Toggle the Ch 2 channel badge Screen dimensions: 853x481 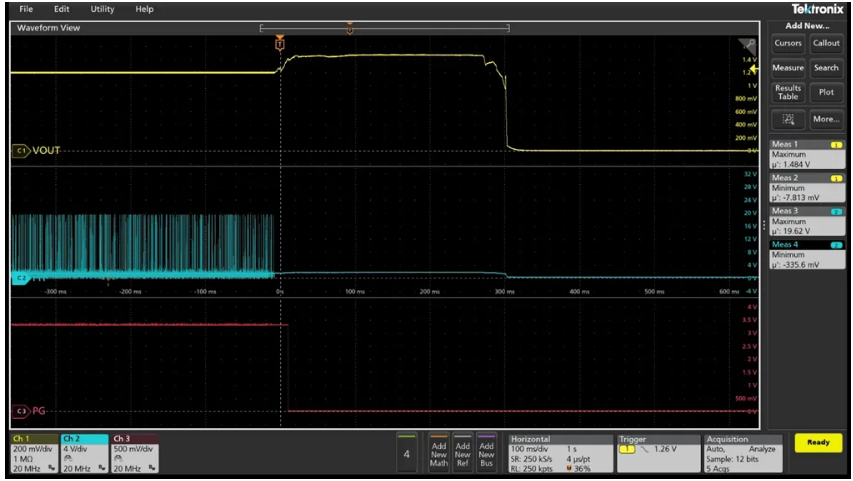(83, 453)
